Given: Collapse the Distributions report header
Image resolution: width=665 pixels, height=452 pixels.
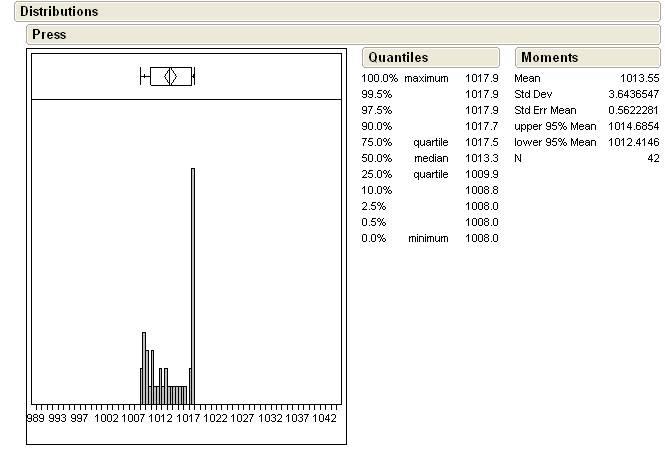Looking at the screenshot, I should click(59, 12).
